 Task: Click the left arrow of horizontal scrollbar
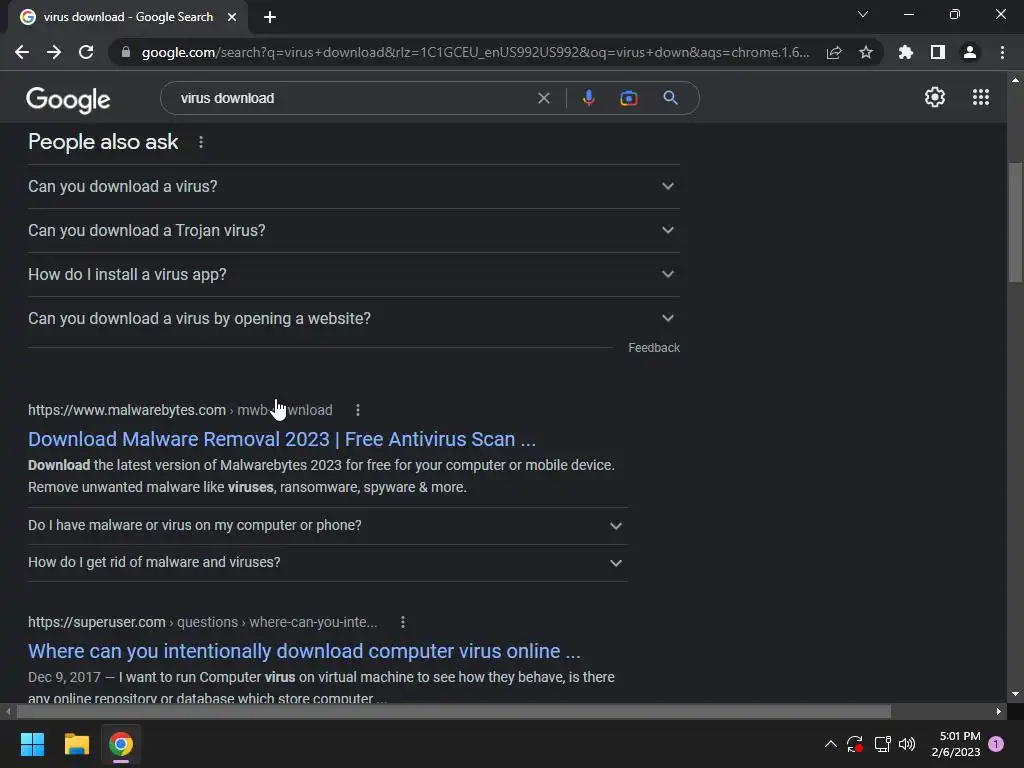[x=8, y=711]
